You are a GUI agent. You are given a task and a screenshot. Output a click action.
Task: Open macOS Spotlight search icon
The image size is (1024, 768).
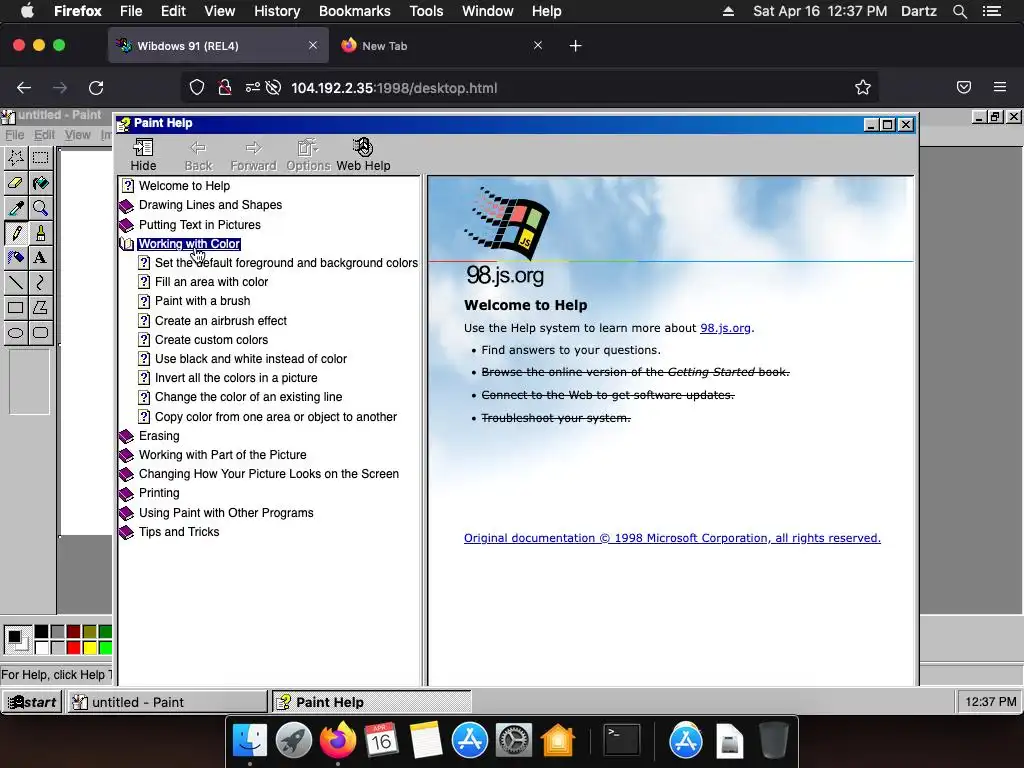959,11
